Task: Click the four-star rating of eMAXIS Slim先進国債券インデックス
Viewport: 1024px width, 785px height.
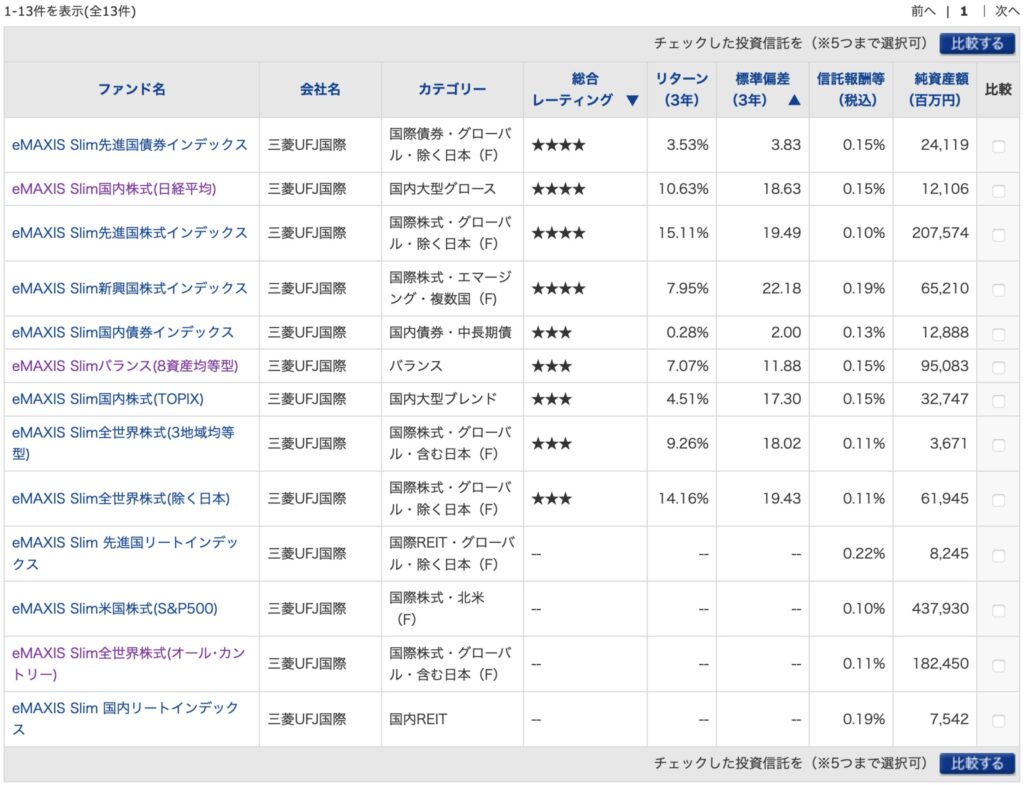Action: point(558,145)
